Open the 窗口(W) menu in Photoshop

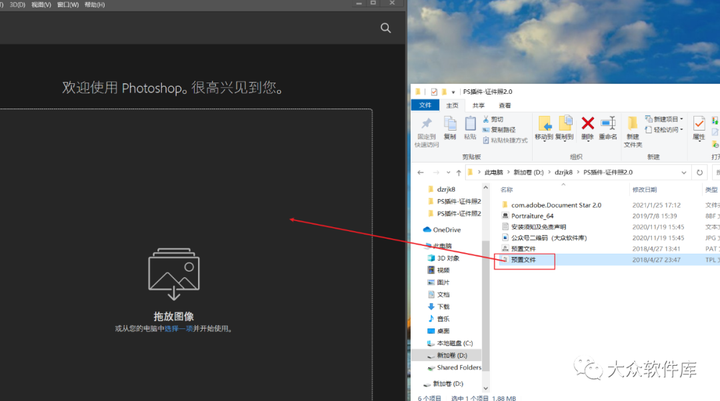pyautogui.click(x=68, y=5)
